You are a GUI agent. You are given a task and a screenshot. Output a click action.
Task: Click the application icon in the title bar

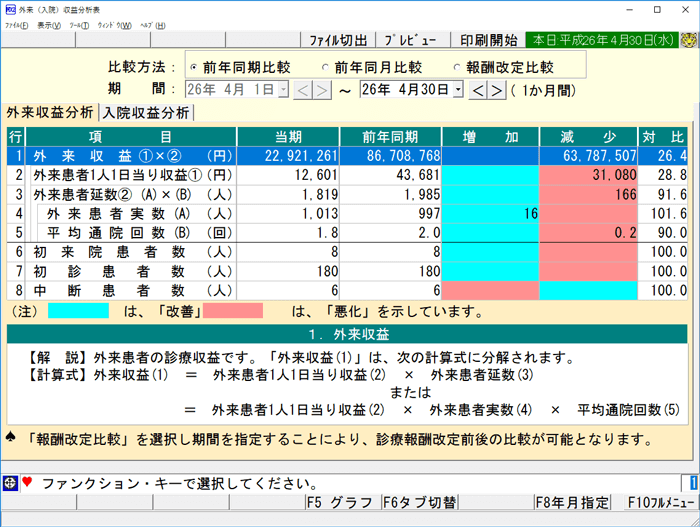11,9
